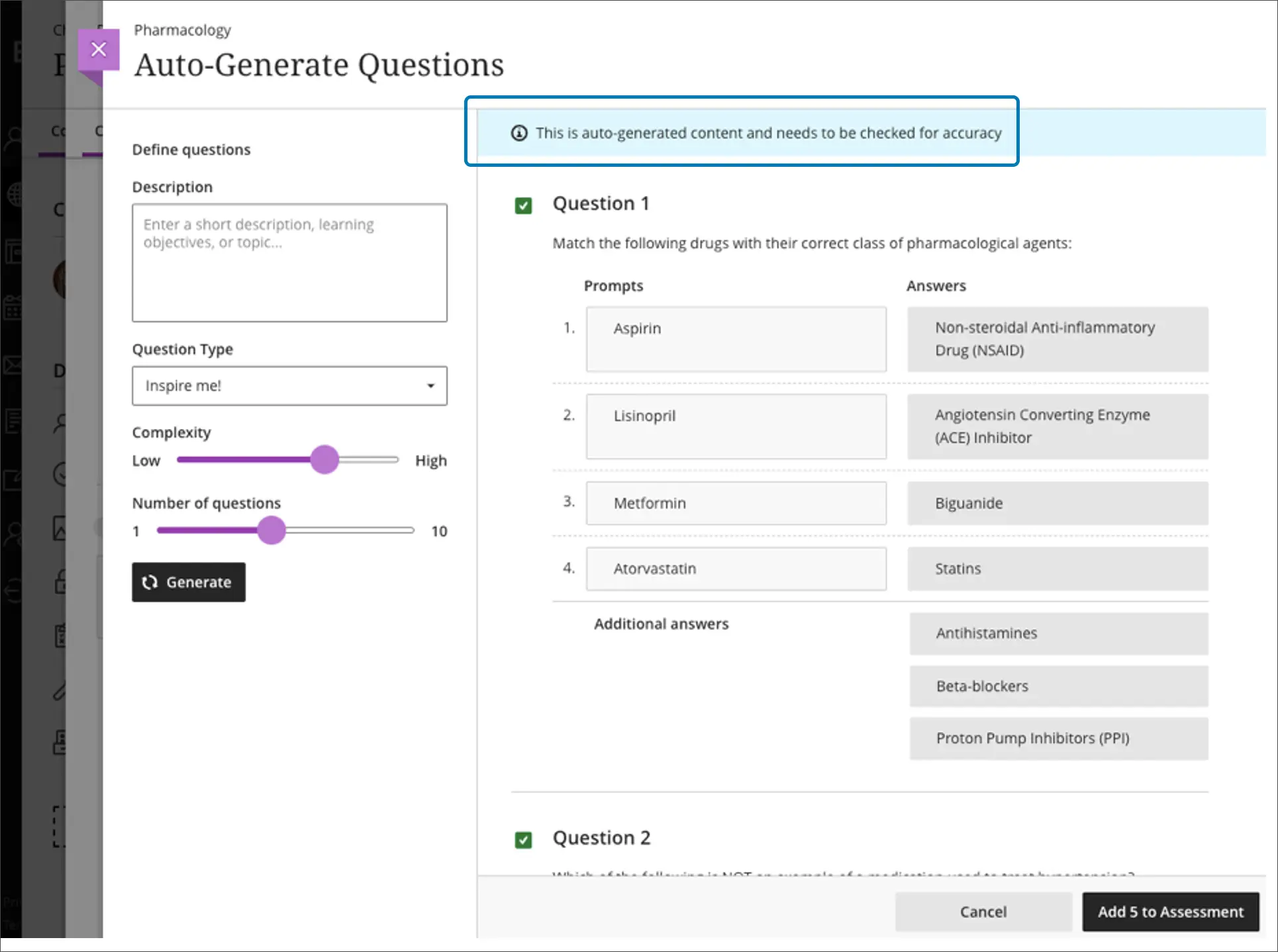Viewport: 1278px width, 952px height.
Task: Close the Auto-Generate Questions panel
Action: point(99,50)
